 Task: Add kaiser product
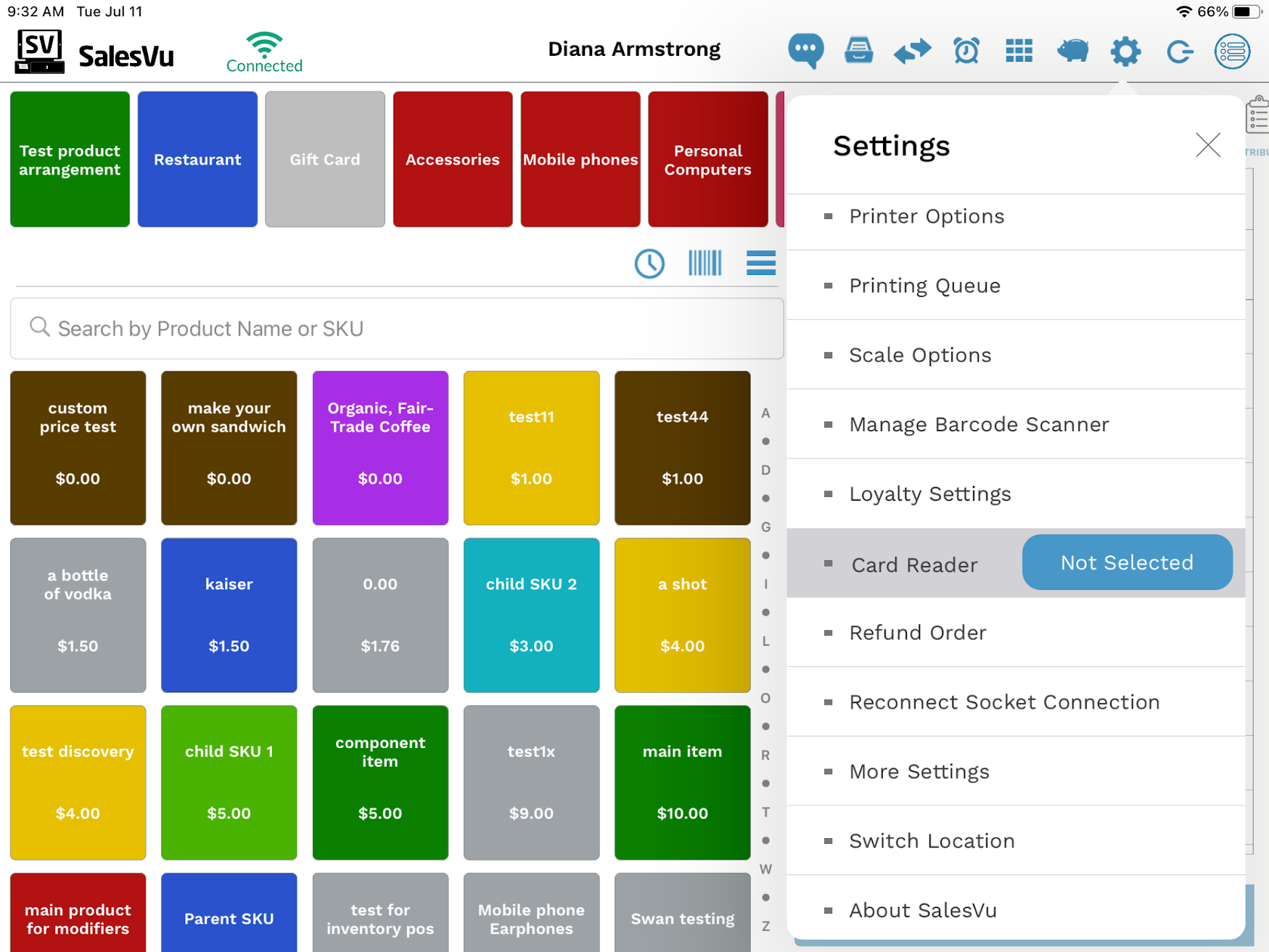coord(229,615)
